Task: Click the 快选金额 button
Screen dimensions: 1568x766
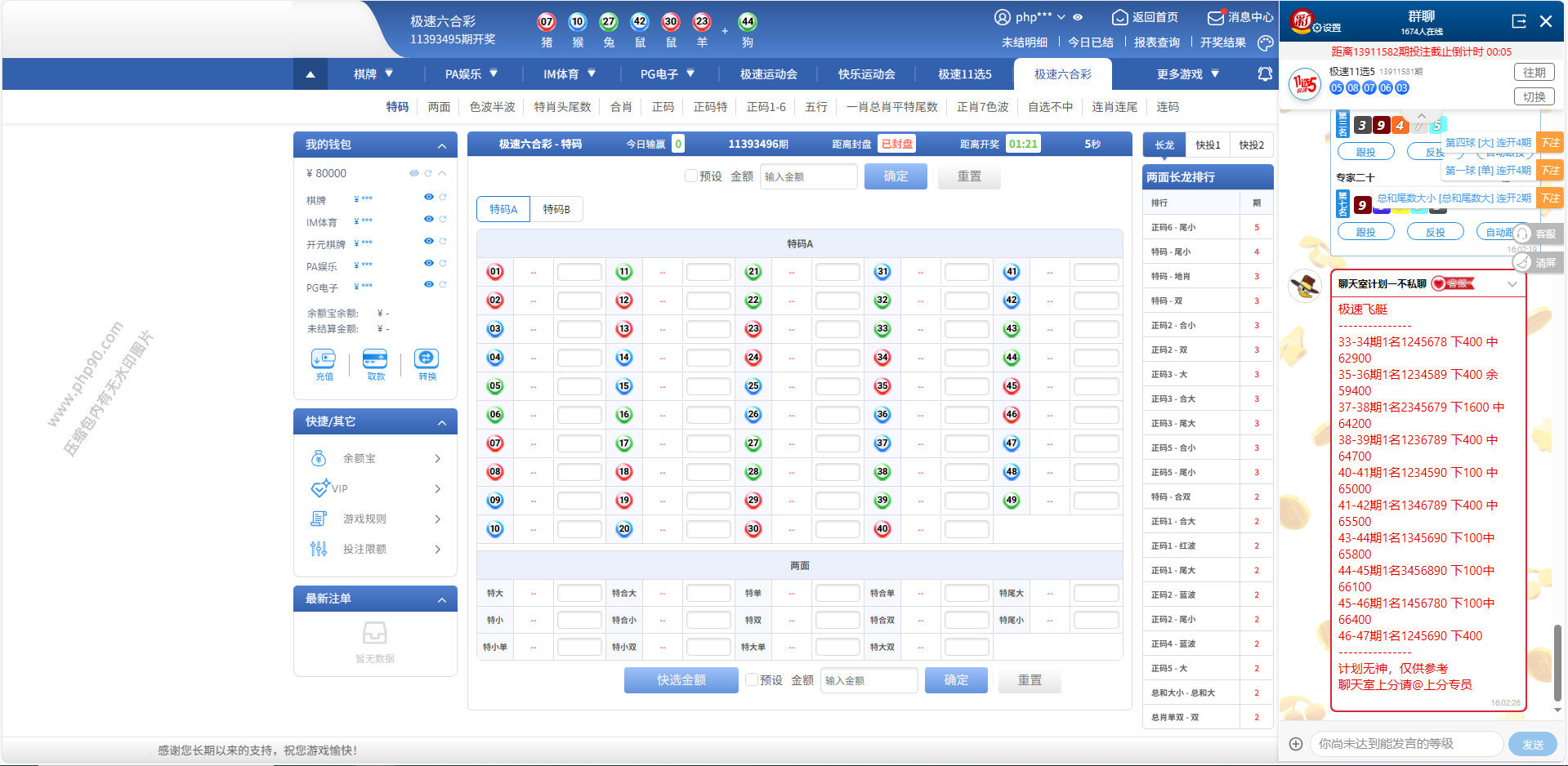Action: pos(681,680)
